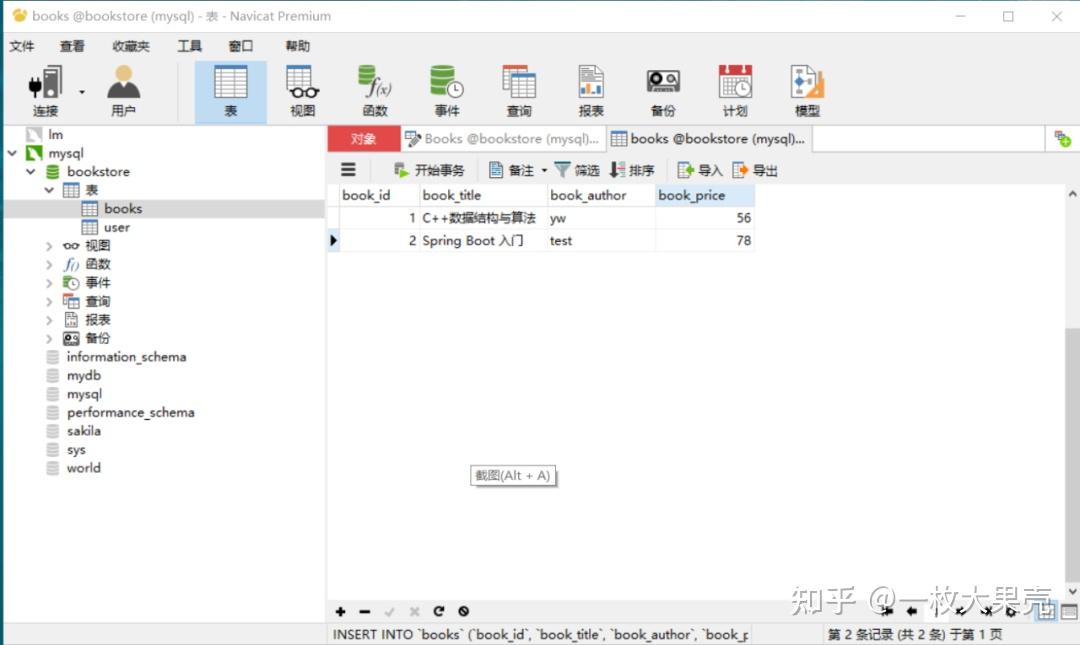This screenshot has height=645, width=1080.
Task: Start a transaction with 开始事务
Action: pos(428,169)
